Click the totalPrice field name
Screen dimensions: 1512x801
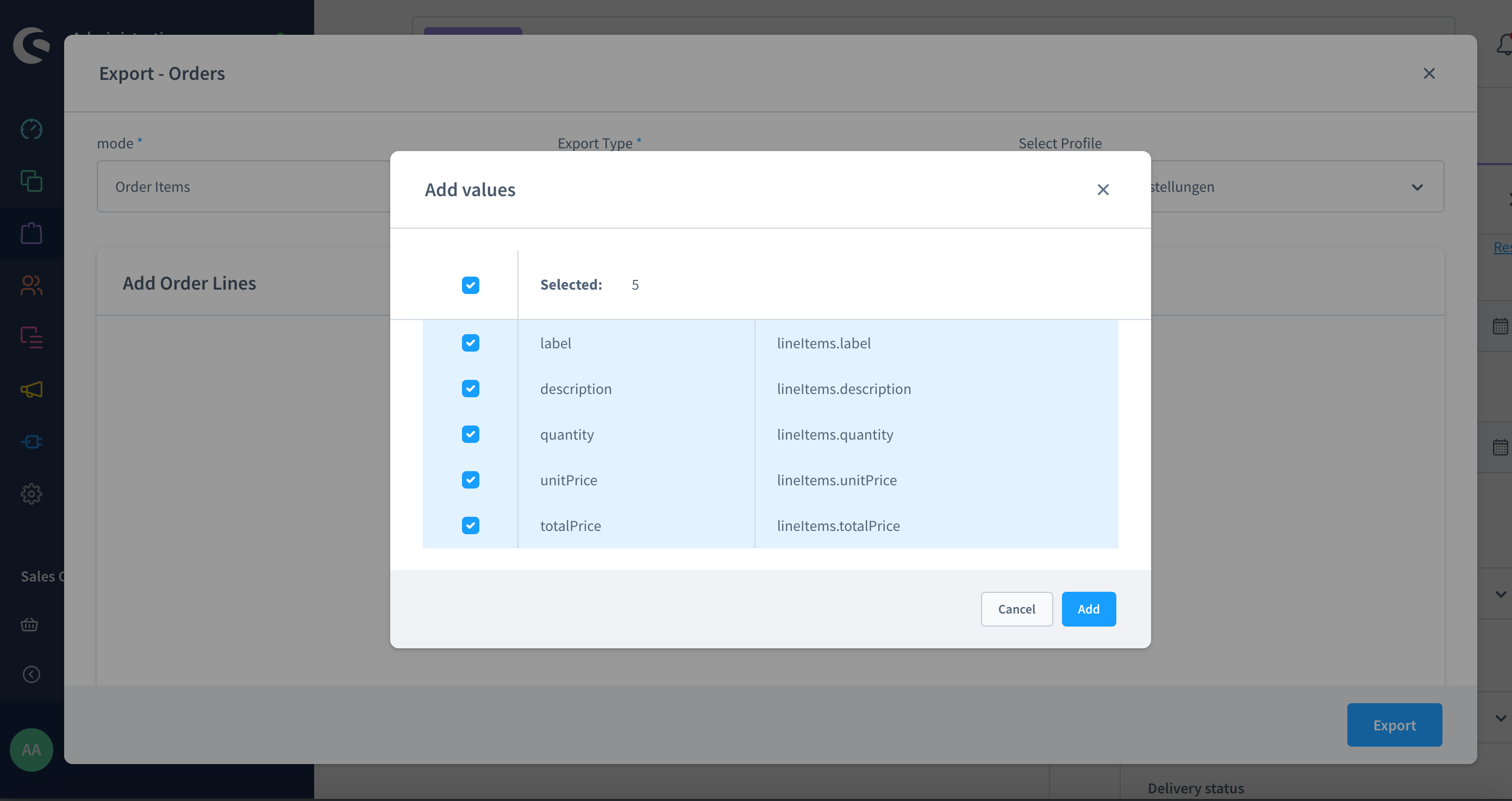(571, 526)
